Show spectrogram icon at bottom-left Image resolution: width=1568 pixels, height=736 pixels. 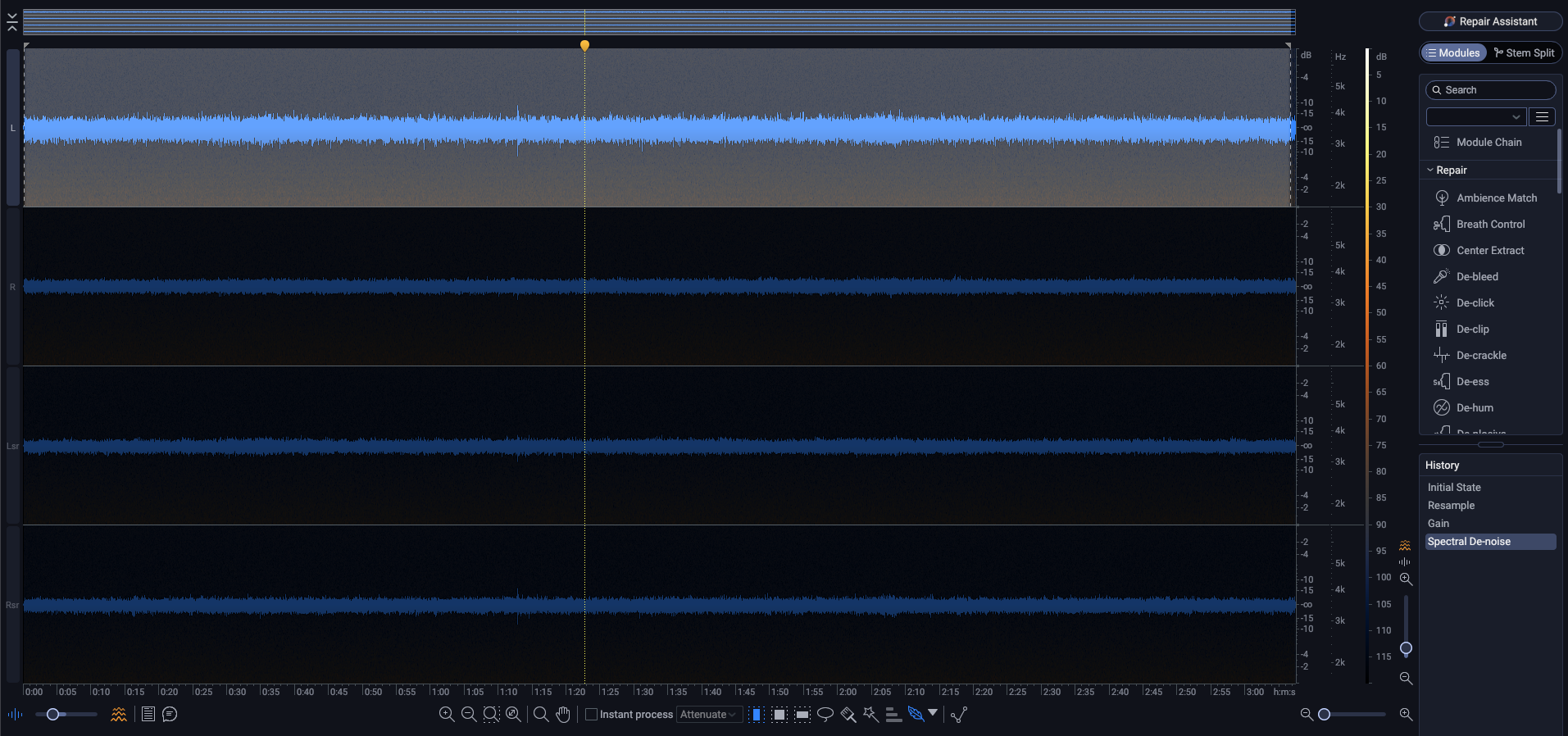point(119,715)
